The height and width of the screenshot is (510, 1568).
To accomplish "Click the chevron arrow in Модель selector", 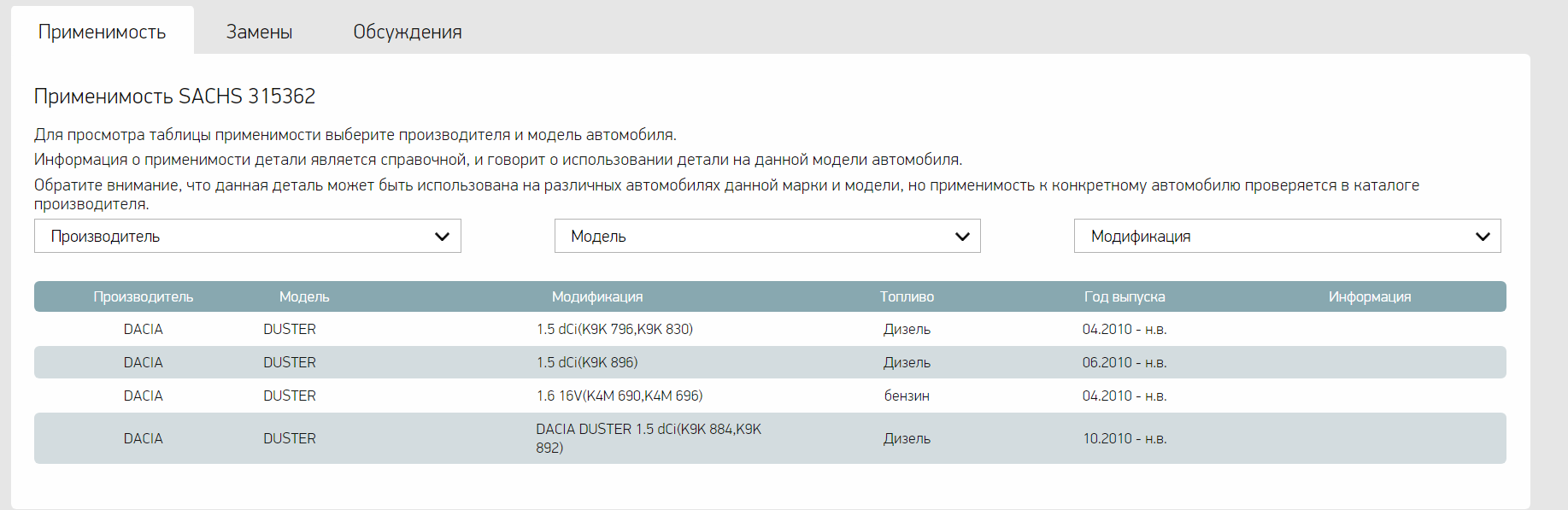I will pyautogui.click(x=962, y=237).
